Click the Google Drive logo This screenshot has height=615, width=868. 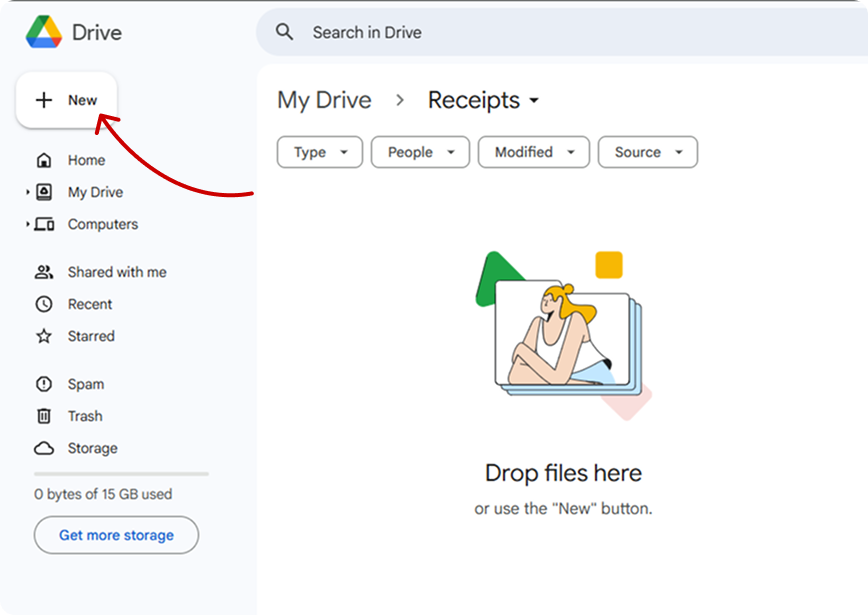coord(43,32)
